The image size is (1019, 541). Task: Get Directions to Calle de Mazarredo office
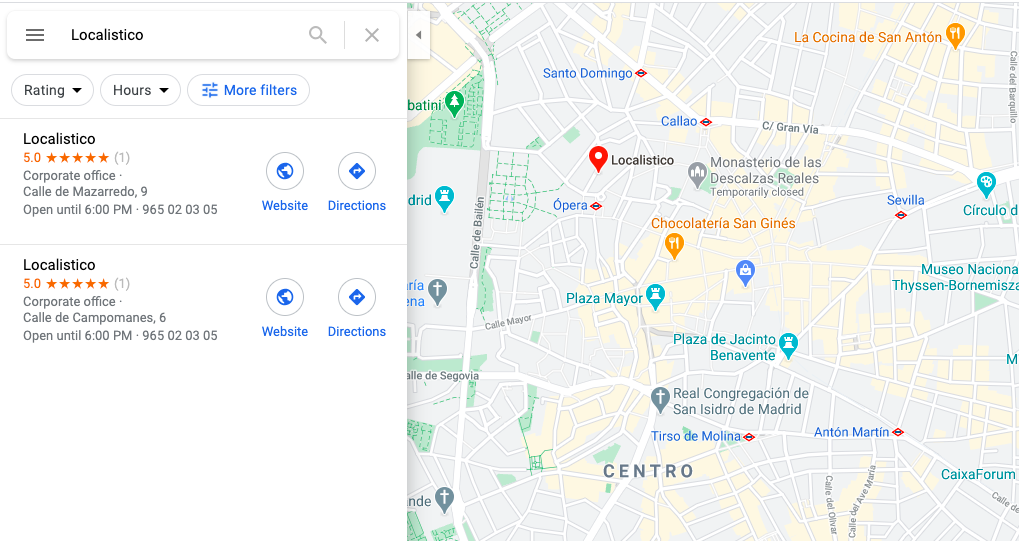tap(357, 183)
